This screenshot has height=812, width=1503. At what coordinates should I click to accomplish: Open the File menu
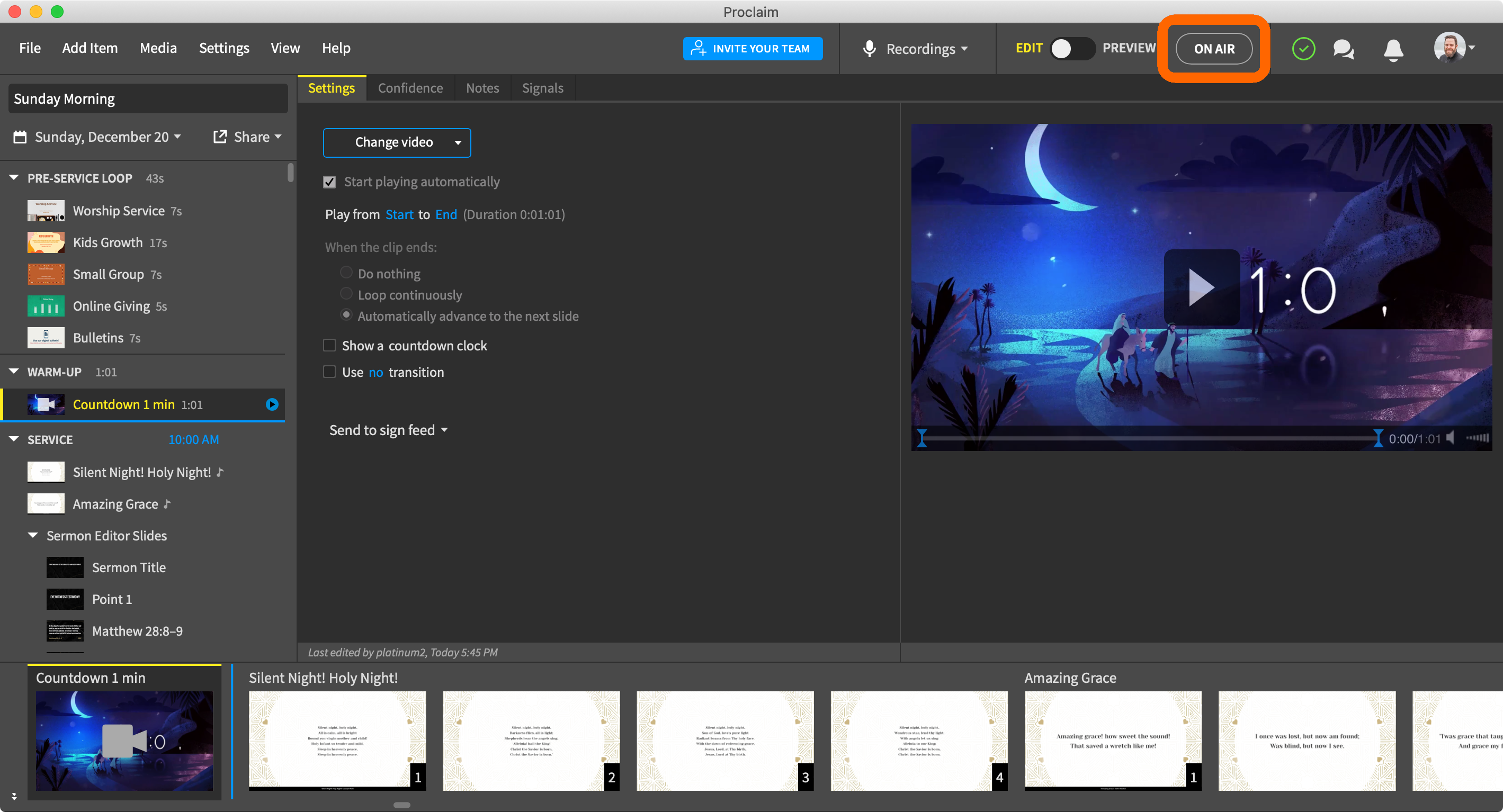point(30,48)
